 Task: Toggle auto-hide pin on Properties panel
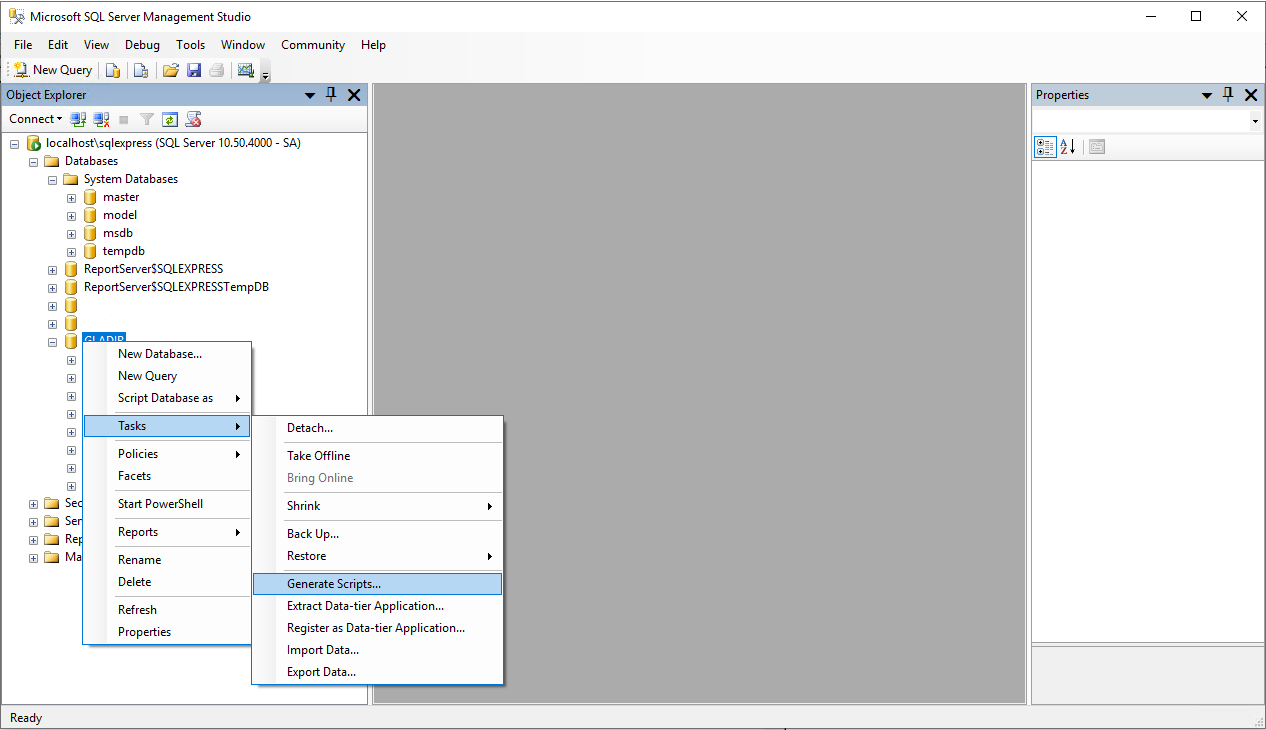(1228, 94)
